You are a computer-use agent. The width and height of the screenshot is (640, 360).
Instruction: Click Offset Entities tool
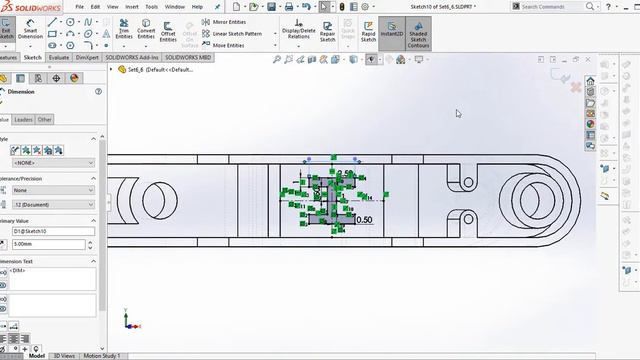point(168,31)
